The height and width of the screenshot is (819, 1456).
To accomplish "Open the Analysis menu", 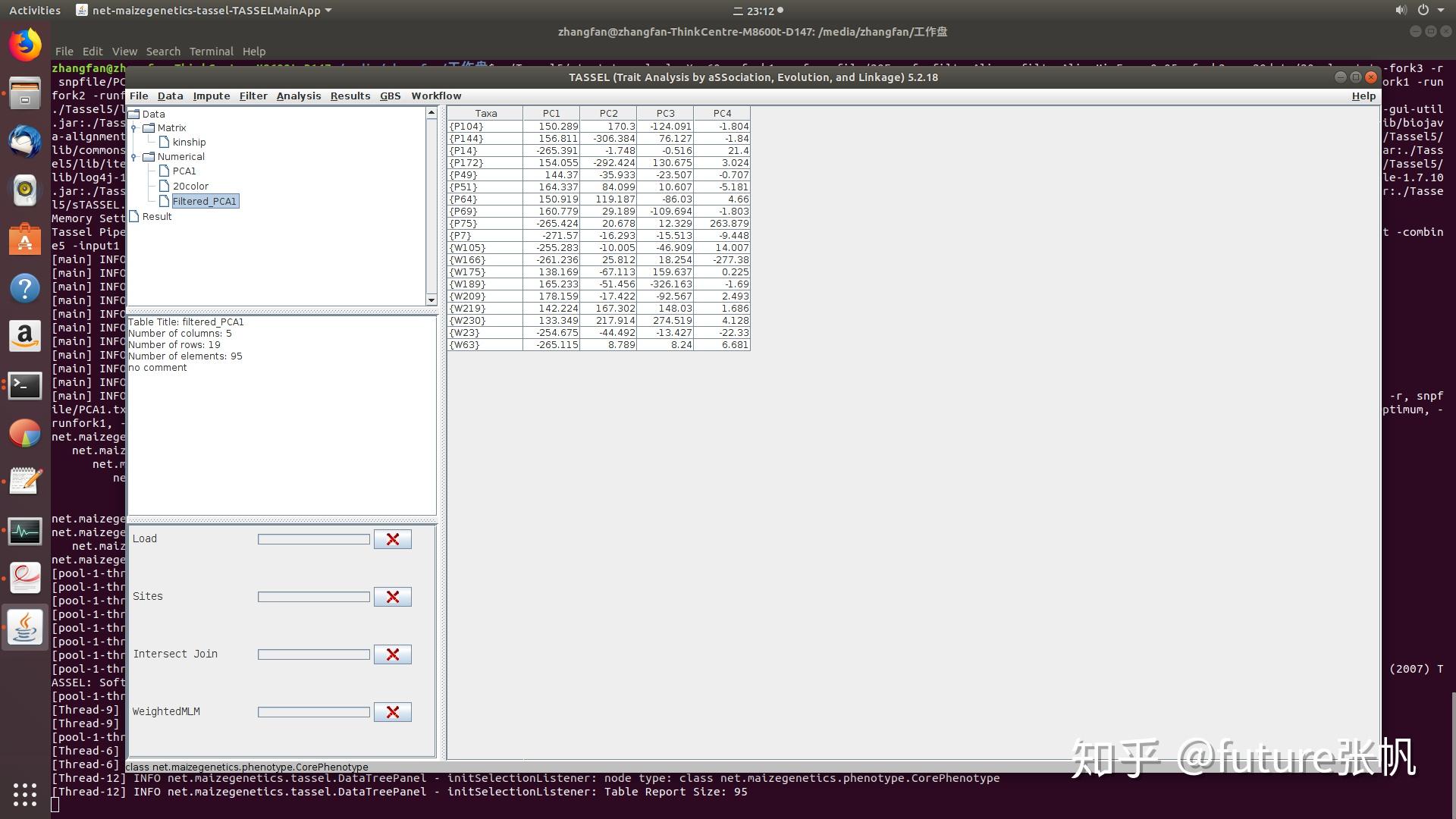I will click(298, 96).
